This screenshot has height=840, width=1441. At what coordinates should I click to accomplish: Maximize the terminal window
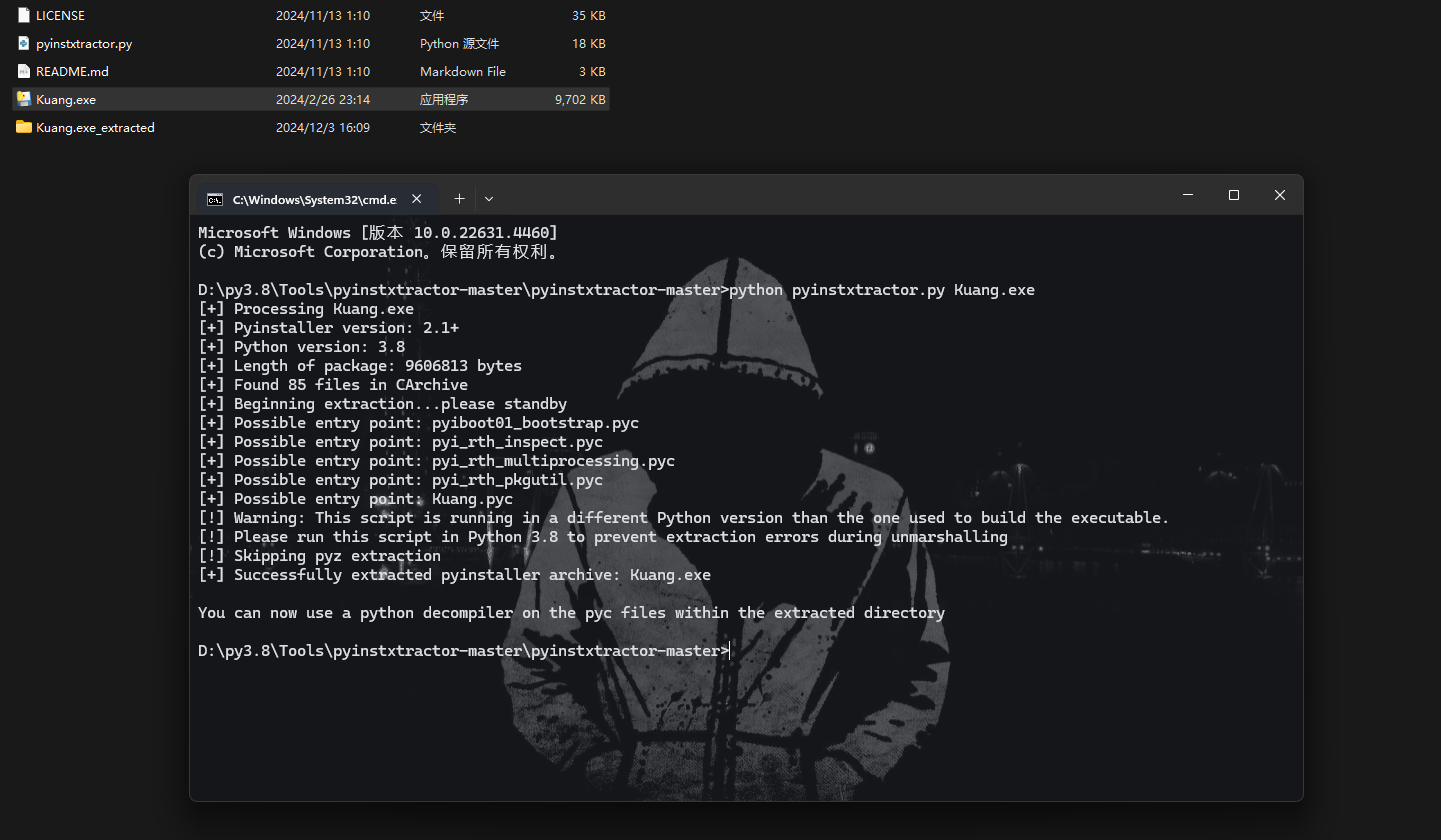click(x=1234, y=195)
